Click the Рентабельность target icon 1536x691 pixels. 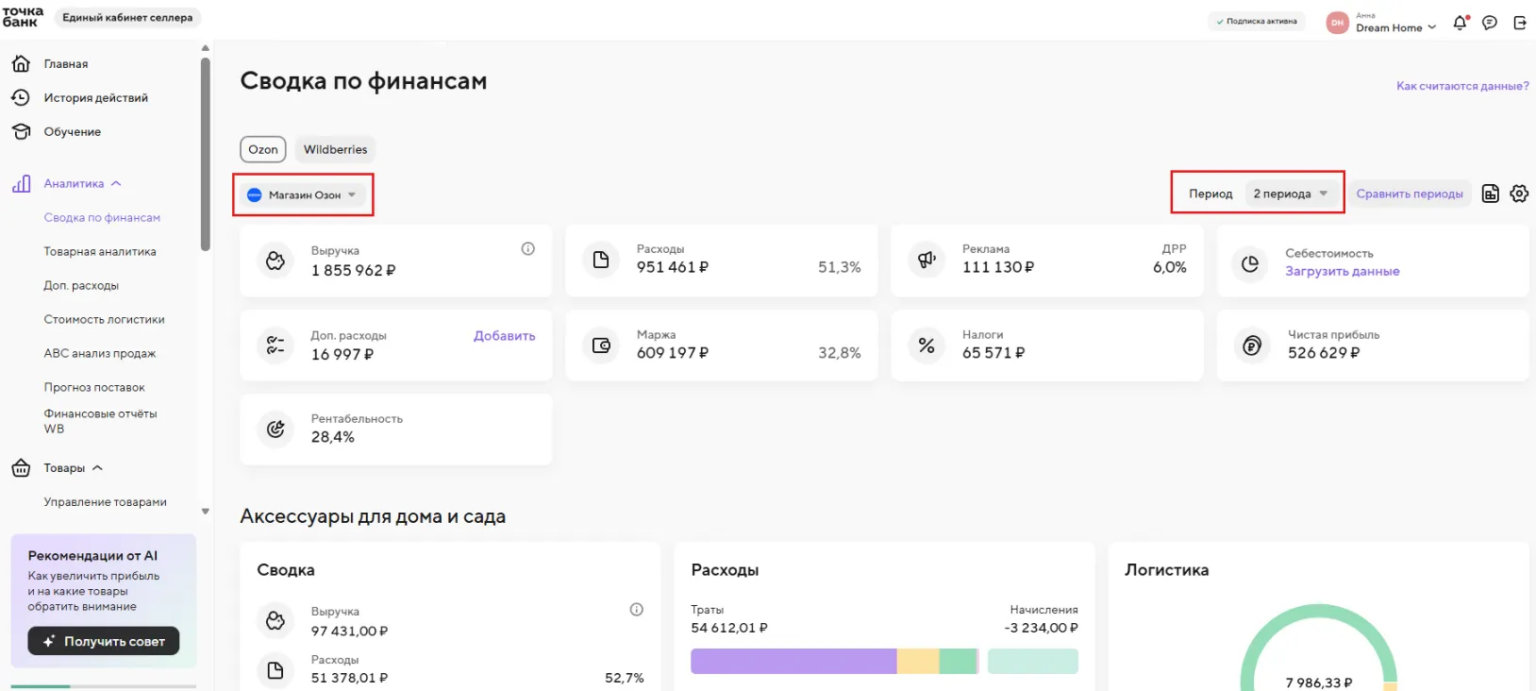pos(275,429)
